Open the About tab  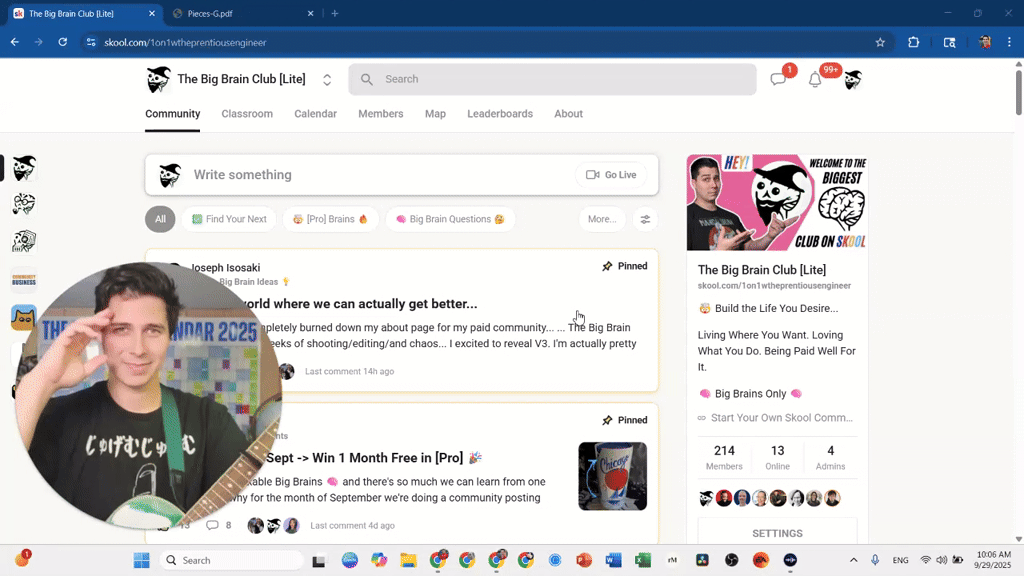(x=568, y=114)
